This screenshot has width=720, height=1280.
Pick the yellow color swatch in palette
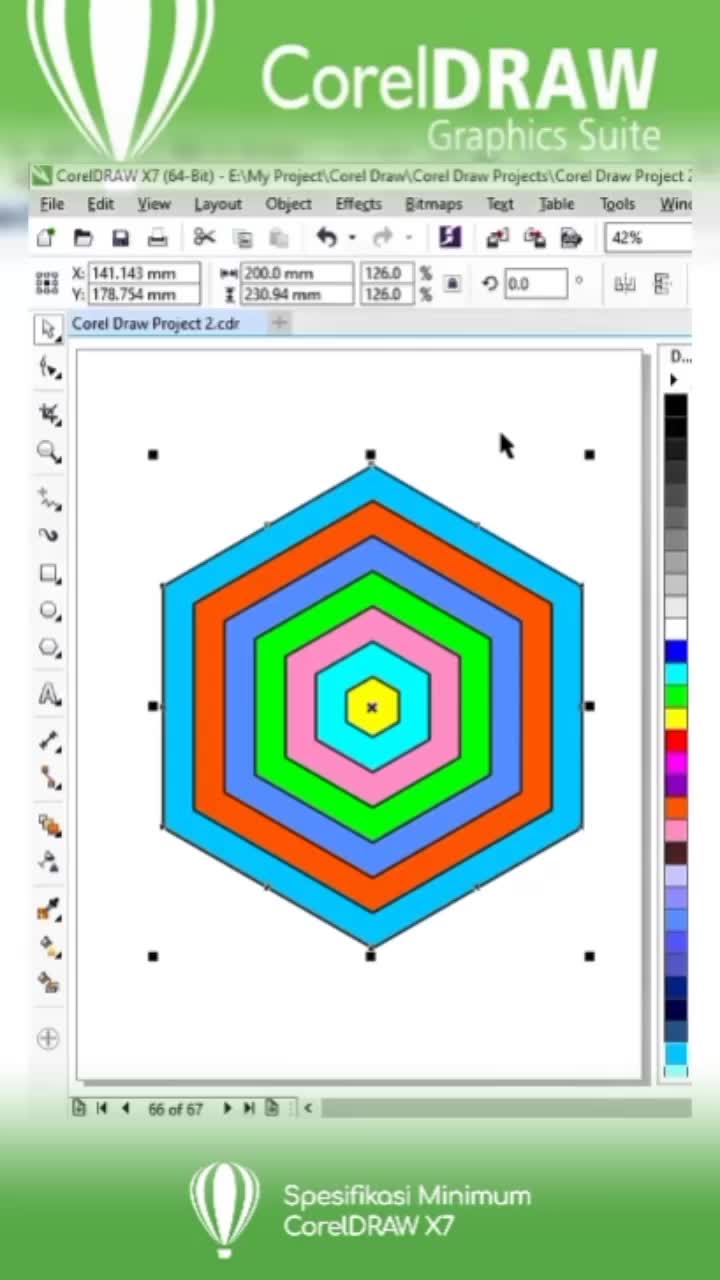(x=676, y=718)
